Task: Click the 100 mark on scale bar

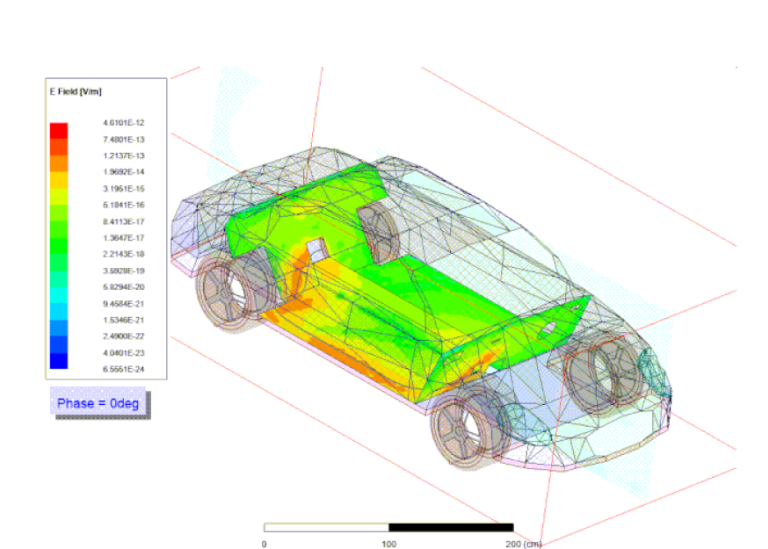Action: click(388, 543)
